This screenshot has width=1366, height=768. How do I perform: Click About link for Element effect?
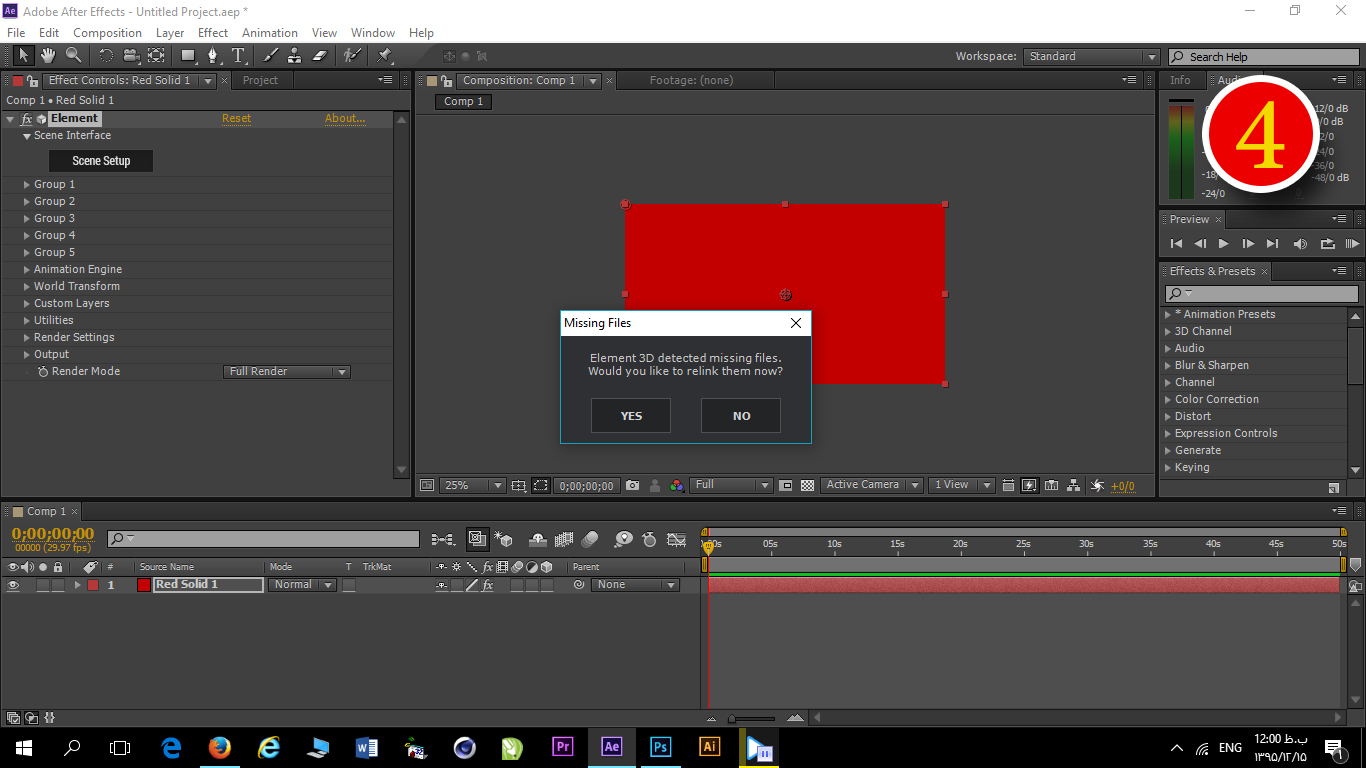(x=345, y=118)
